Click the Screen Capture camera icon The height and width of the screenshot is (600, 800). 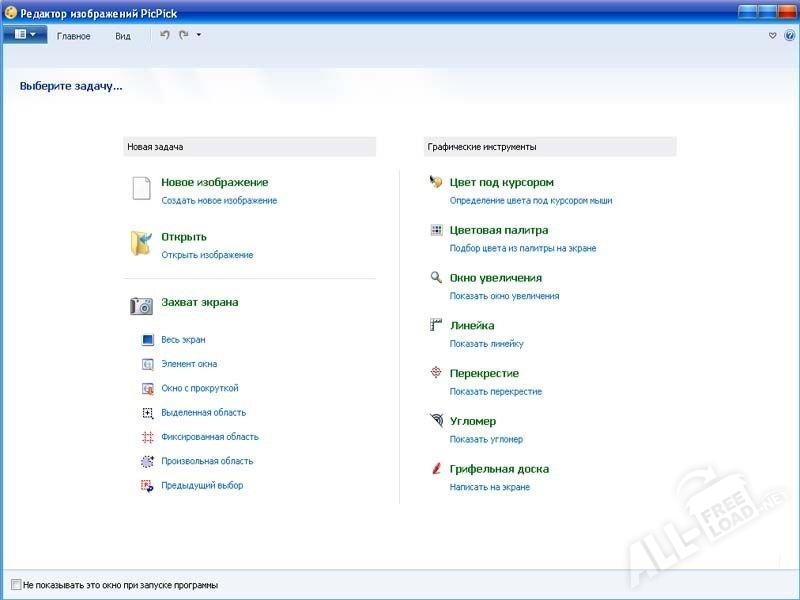point(141,305)
